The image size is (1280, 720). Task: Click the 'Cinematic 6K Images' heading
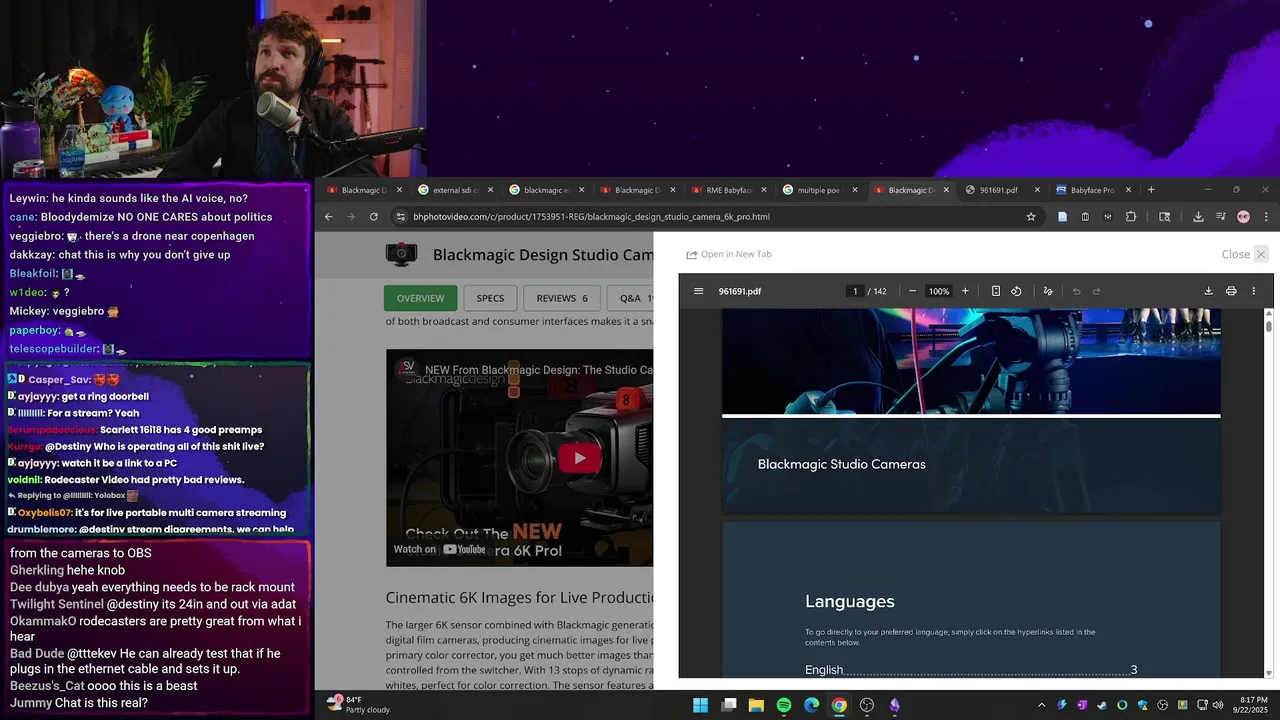(519, 597)
